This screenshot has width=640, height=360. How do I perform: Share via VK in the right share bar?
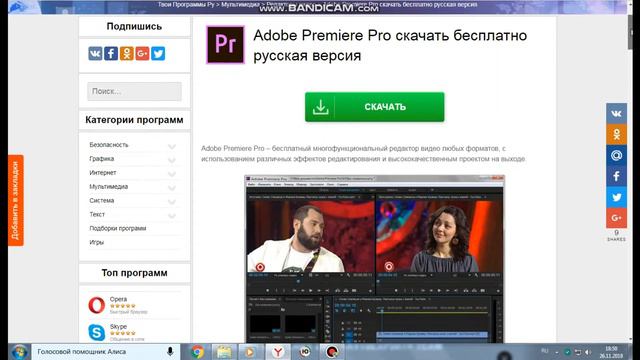[x=616, y=113]
